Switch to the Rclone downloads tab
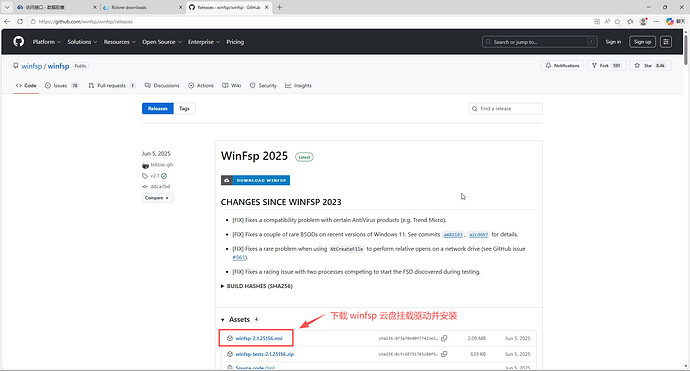This screenshot has width=690, height=371. 142,7
